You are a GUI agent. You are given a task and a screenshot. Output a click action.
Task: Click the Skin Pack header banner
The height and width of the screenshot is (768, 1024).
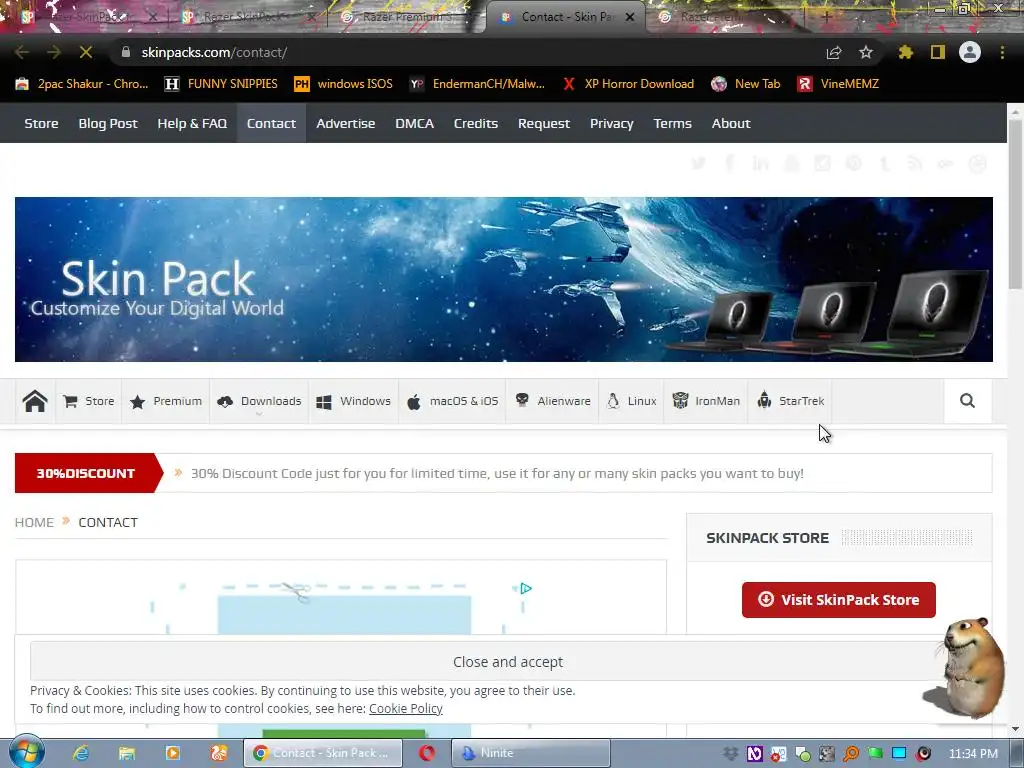point(504,280)
